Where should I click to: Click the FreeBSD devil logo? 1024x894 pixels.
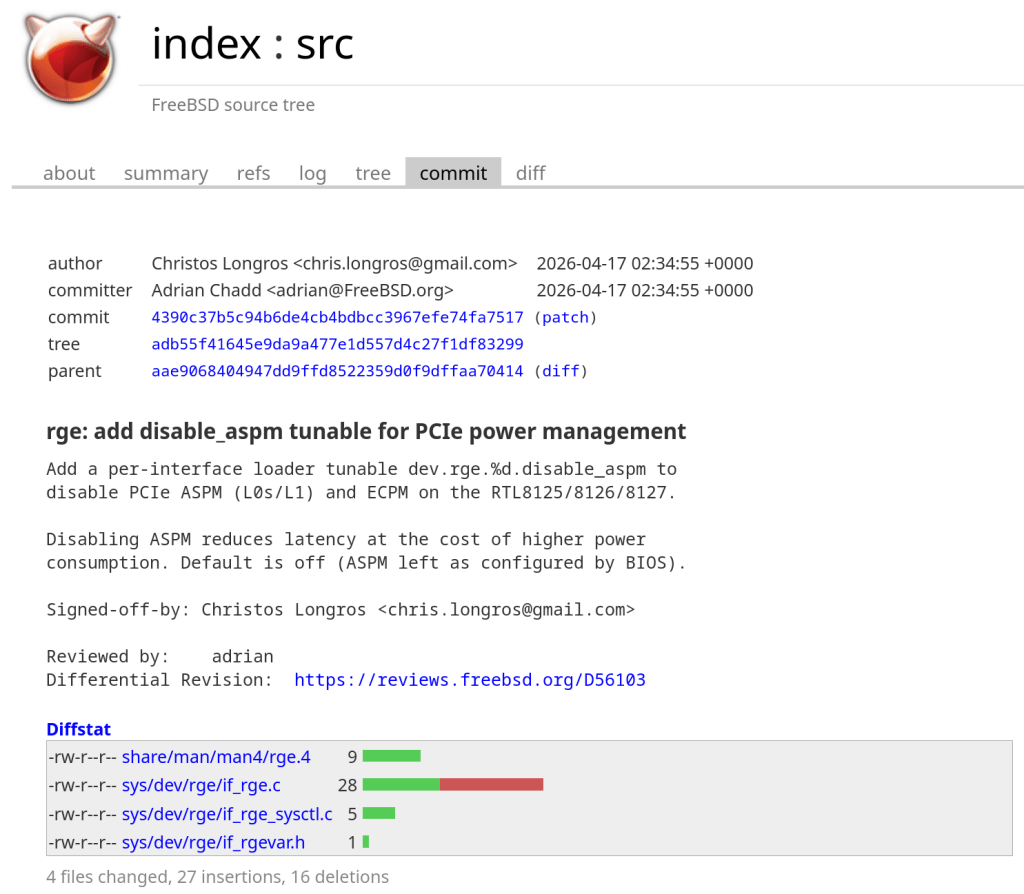coord(70,59)
